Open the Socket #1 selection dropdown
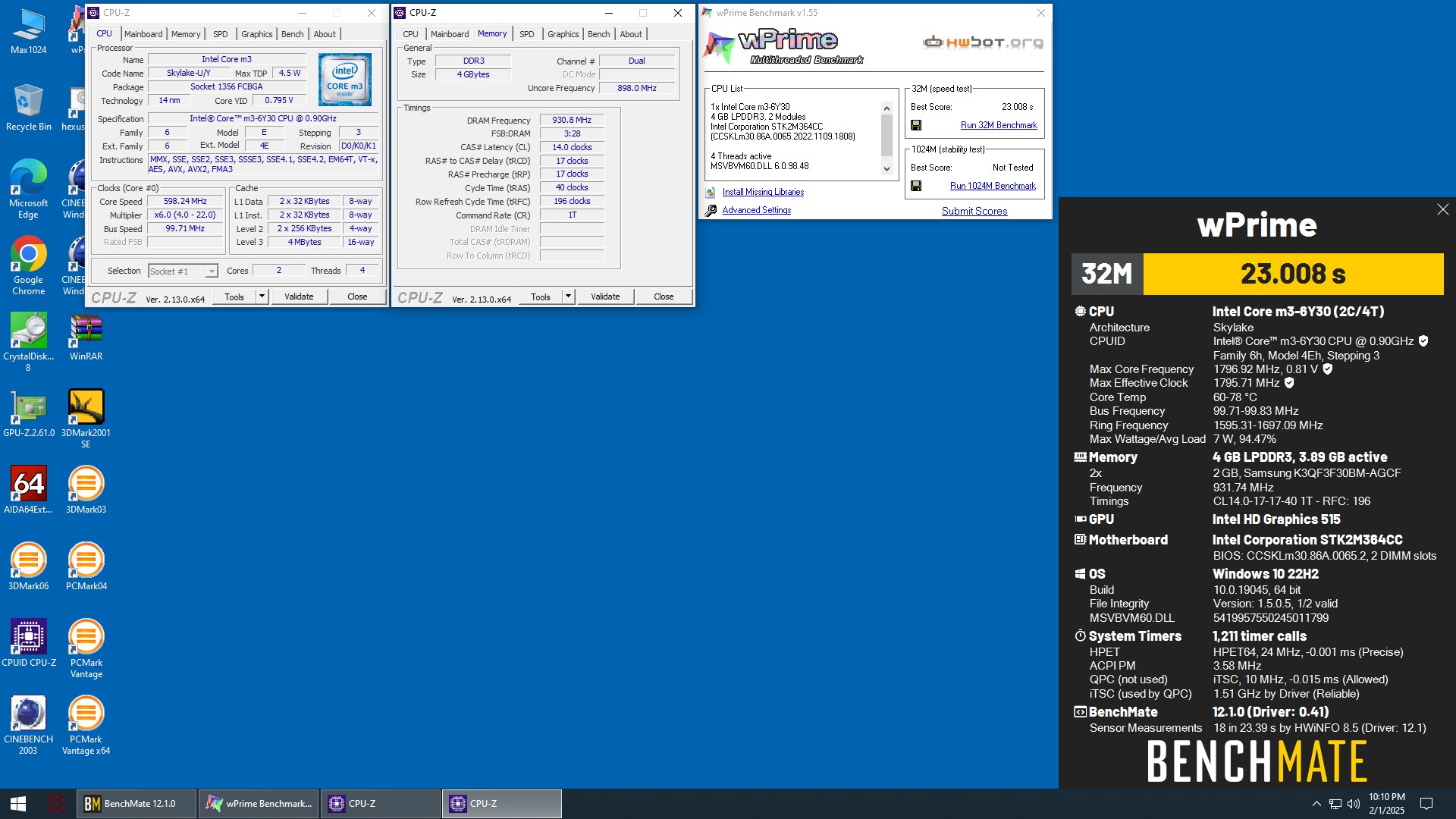The height and width of the screenshot is (819, 1456). click(x=183, y=271)
